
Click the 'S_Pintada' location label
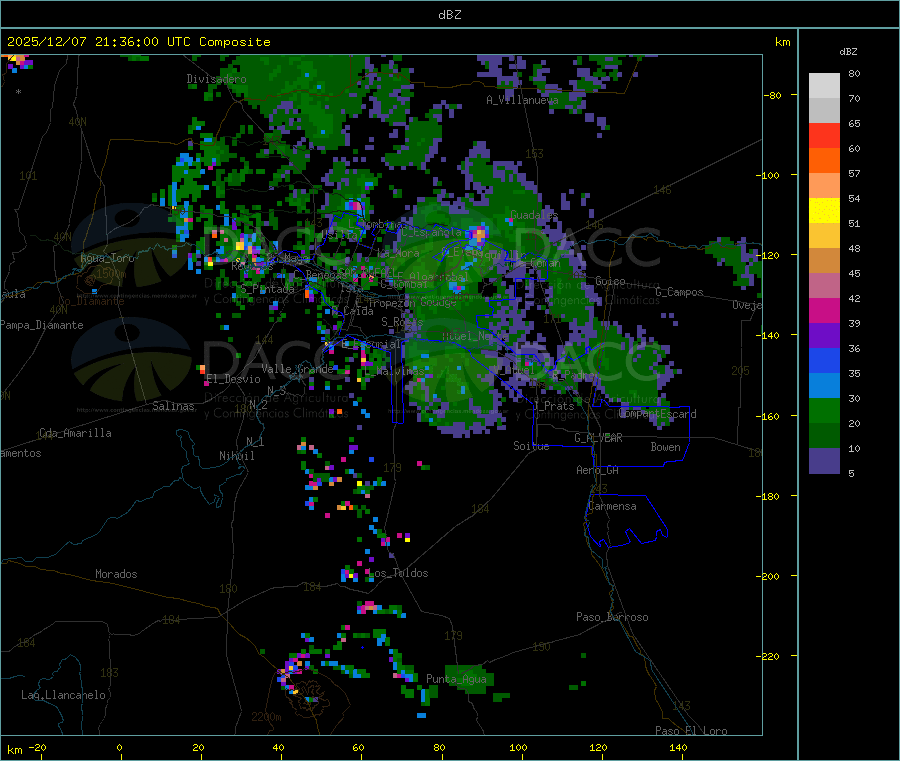267,289
